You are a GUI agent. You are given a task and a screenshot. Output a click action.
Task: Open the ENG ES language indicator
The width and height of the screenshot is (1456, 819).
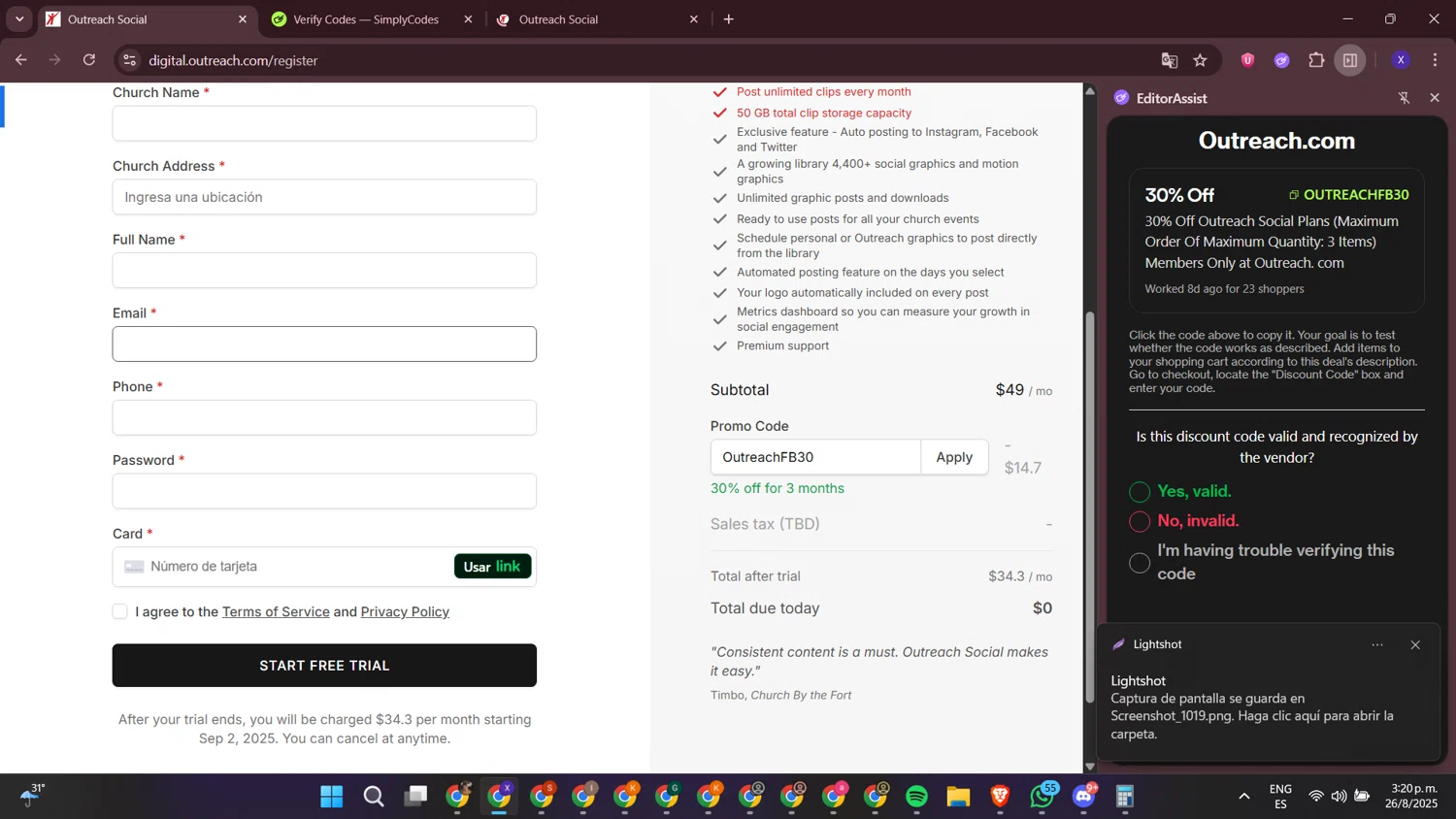point(1280,797)
